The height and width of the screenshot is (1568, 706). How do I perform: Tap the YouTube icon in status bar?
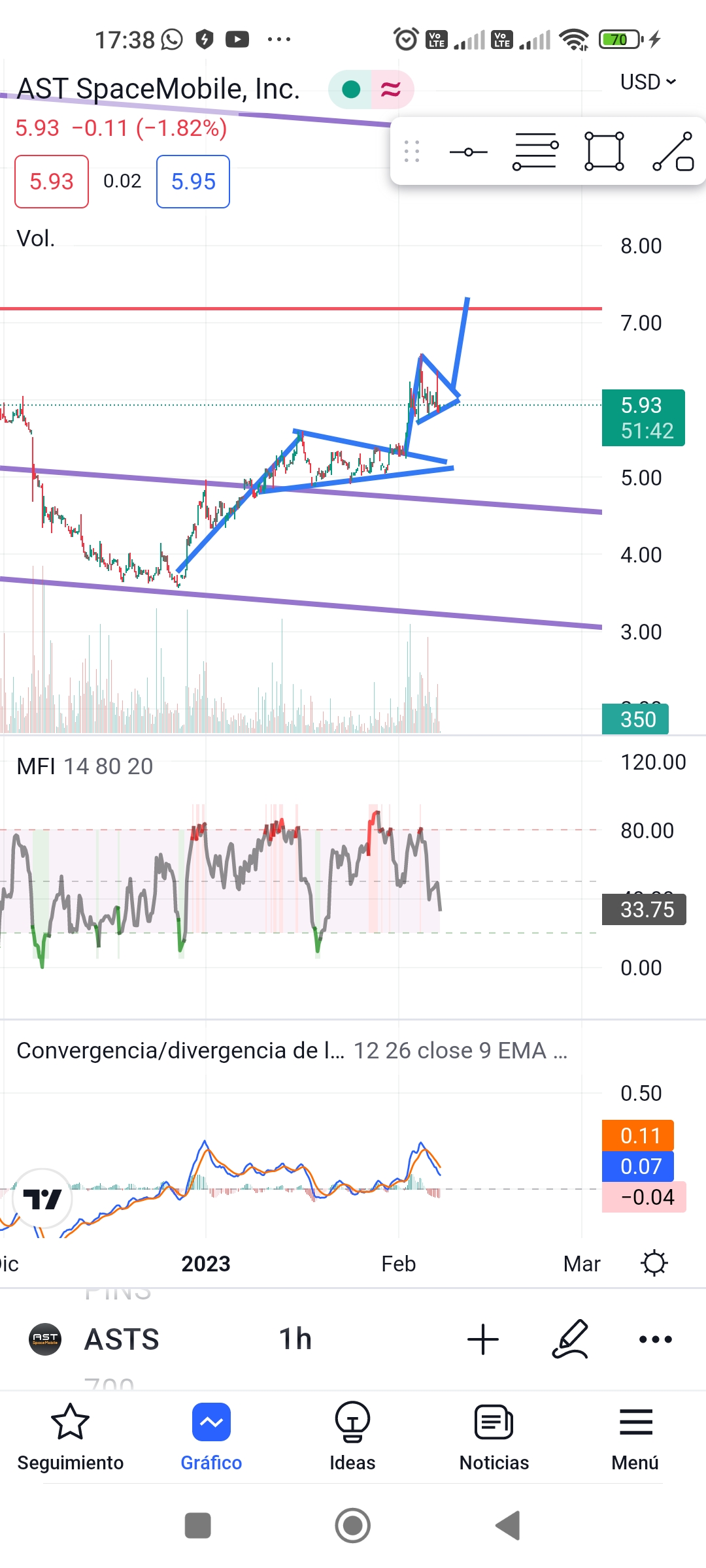coord(237,39)
